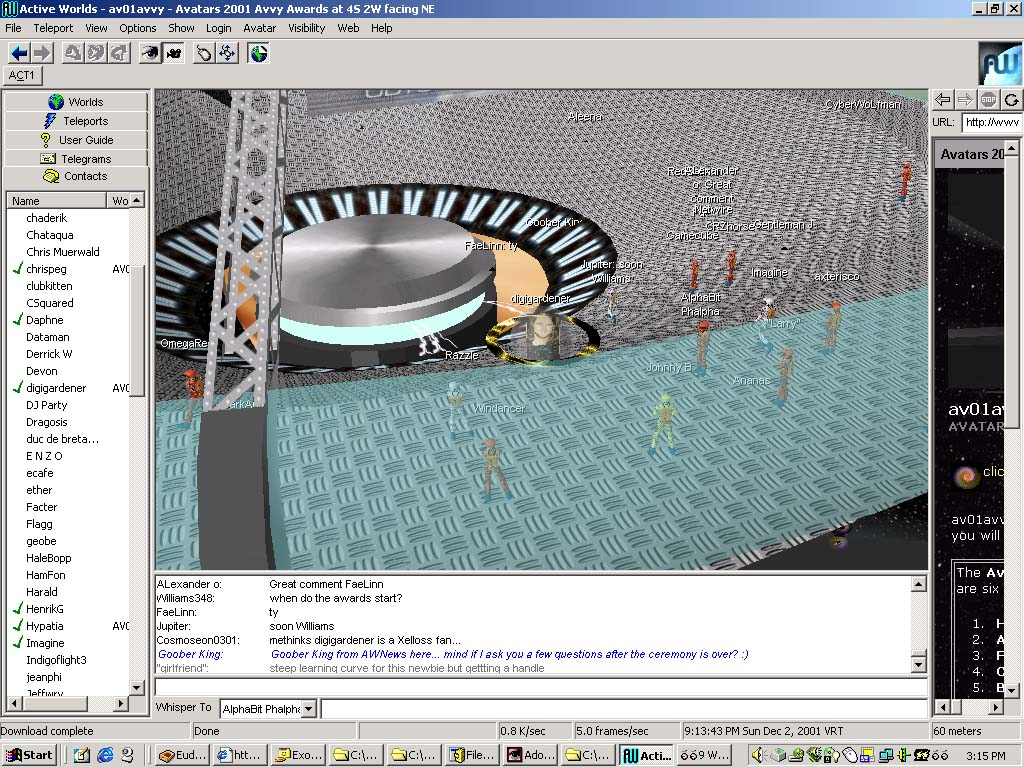Open the Teleport menu
Viewport: 1024px width, 768px height.
53,28
